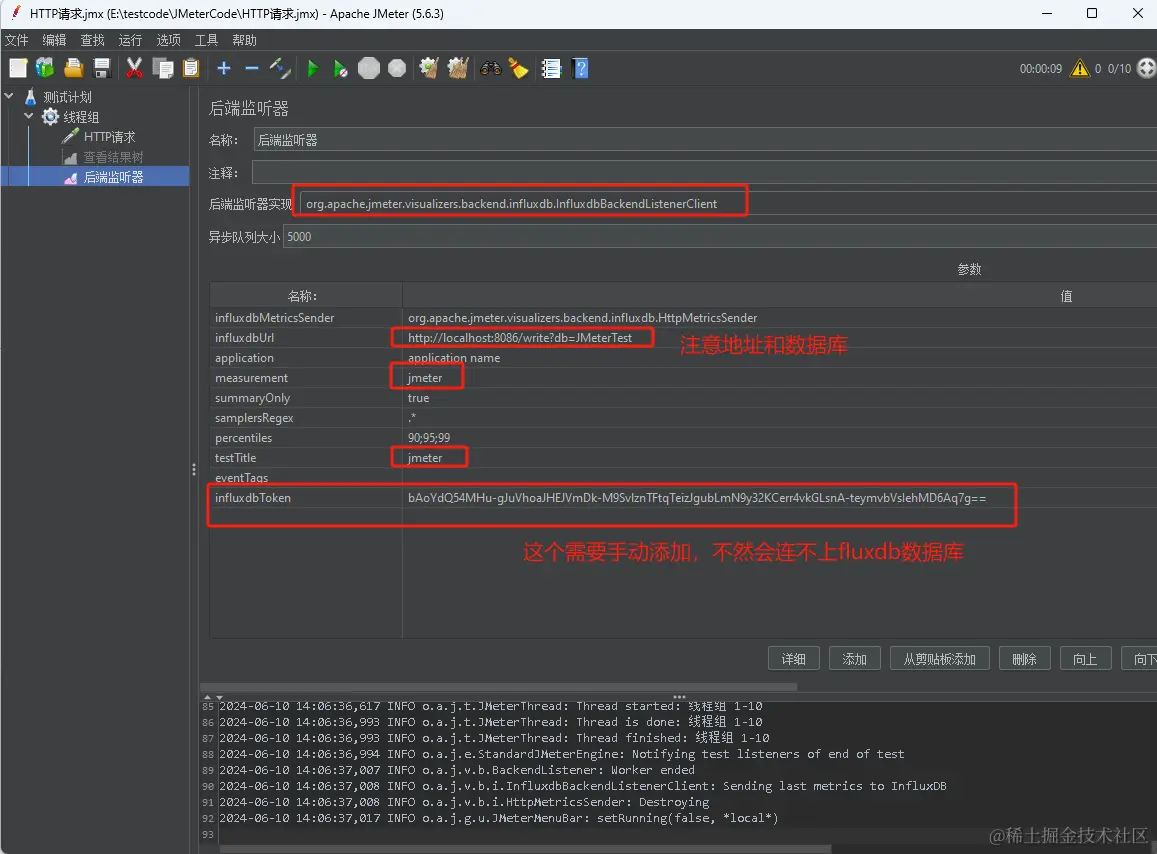The height and width of the screenshot is (854, 1157).
Task: Reset search with the yellow broom icon
Action: 519,69
